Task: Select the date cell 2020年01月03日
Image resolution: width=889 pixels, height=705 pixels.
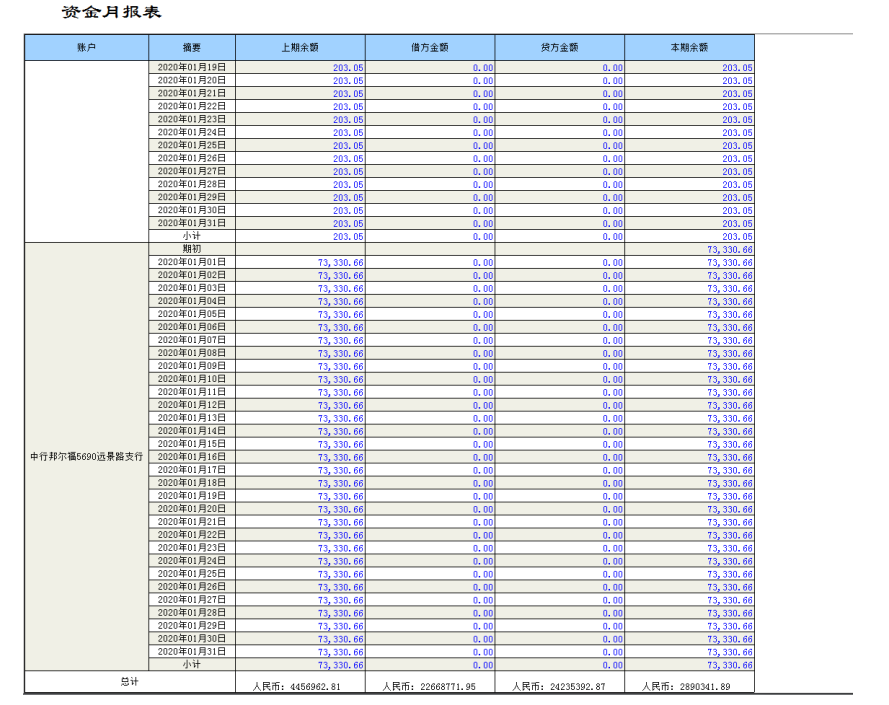Action: (x=192, y=288)
